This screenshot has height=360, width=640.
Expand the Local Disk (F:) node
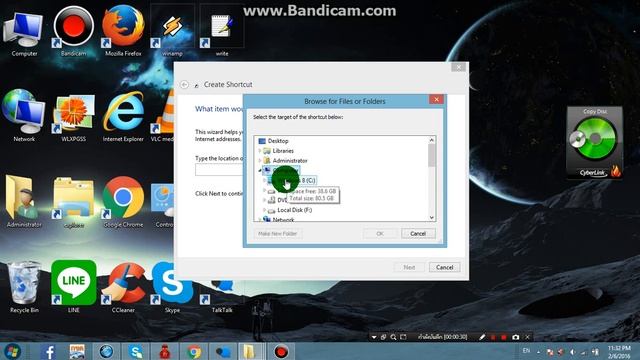(x=264, y=210)
